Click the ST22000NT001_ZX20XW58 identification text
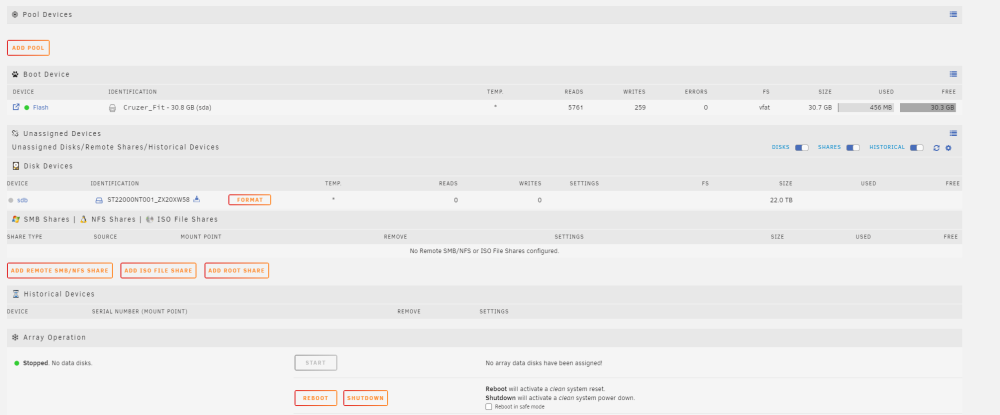The image size is (1000, 415). pos(149,200)
